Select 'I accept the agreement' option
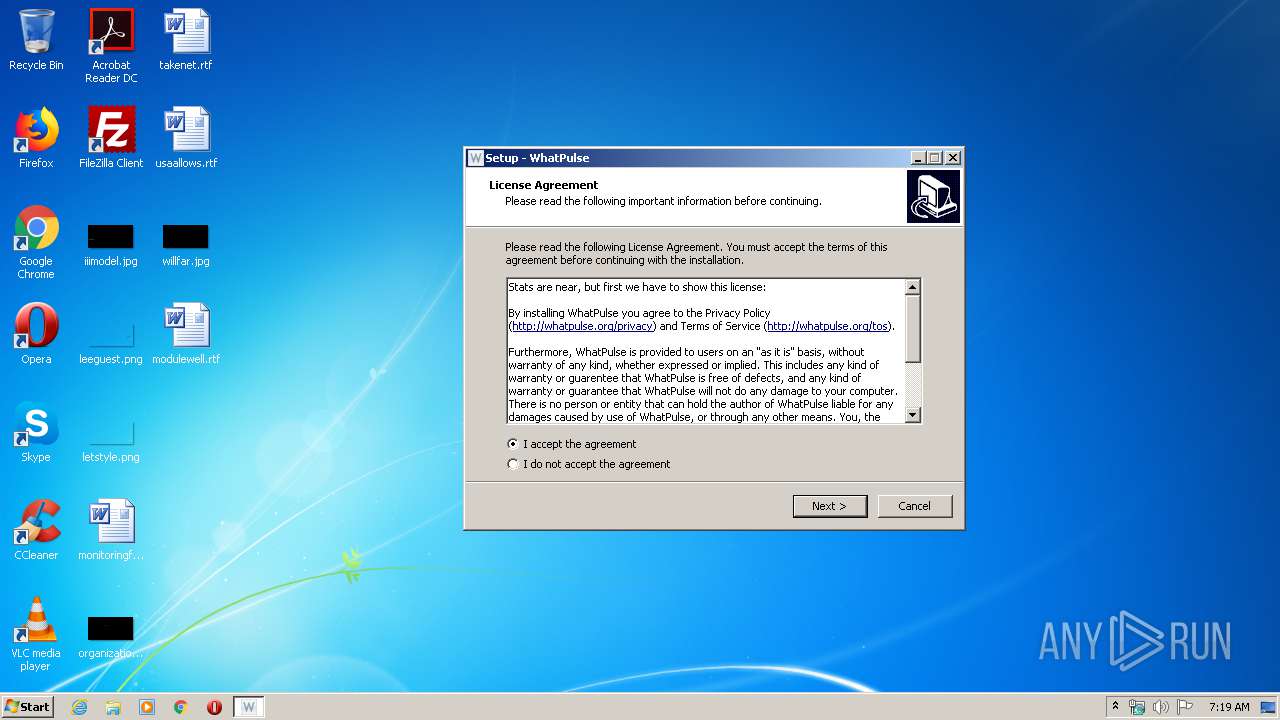Screen dimensions: 1280x720 tap(572, 444)
